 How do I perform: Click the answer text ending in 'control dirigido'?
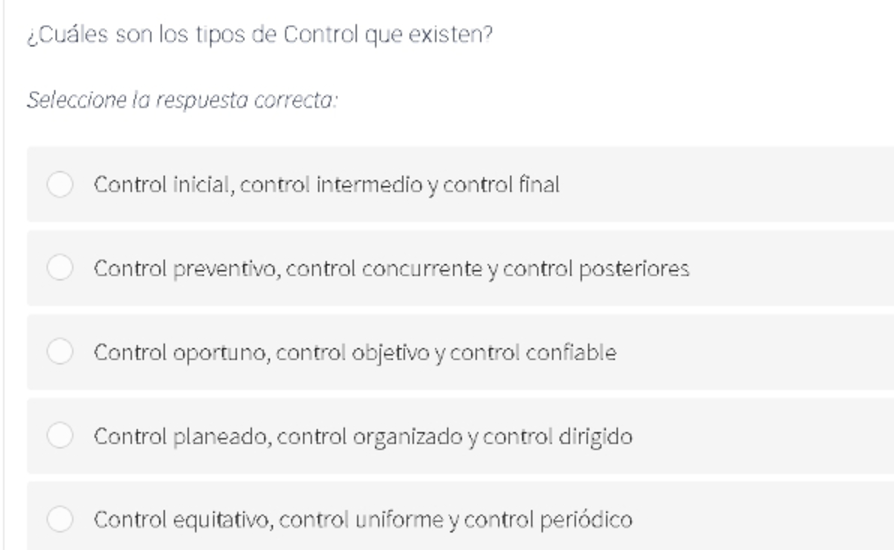[363, 436]
